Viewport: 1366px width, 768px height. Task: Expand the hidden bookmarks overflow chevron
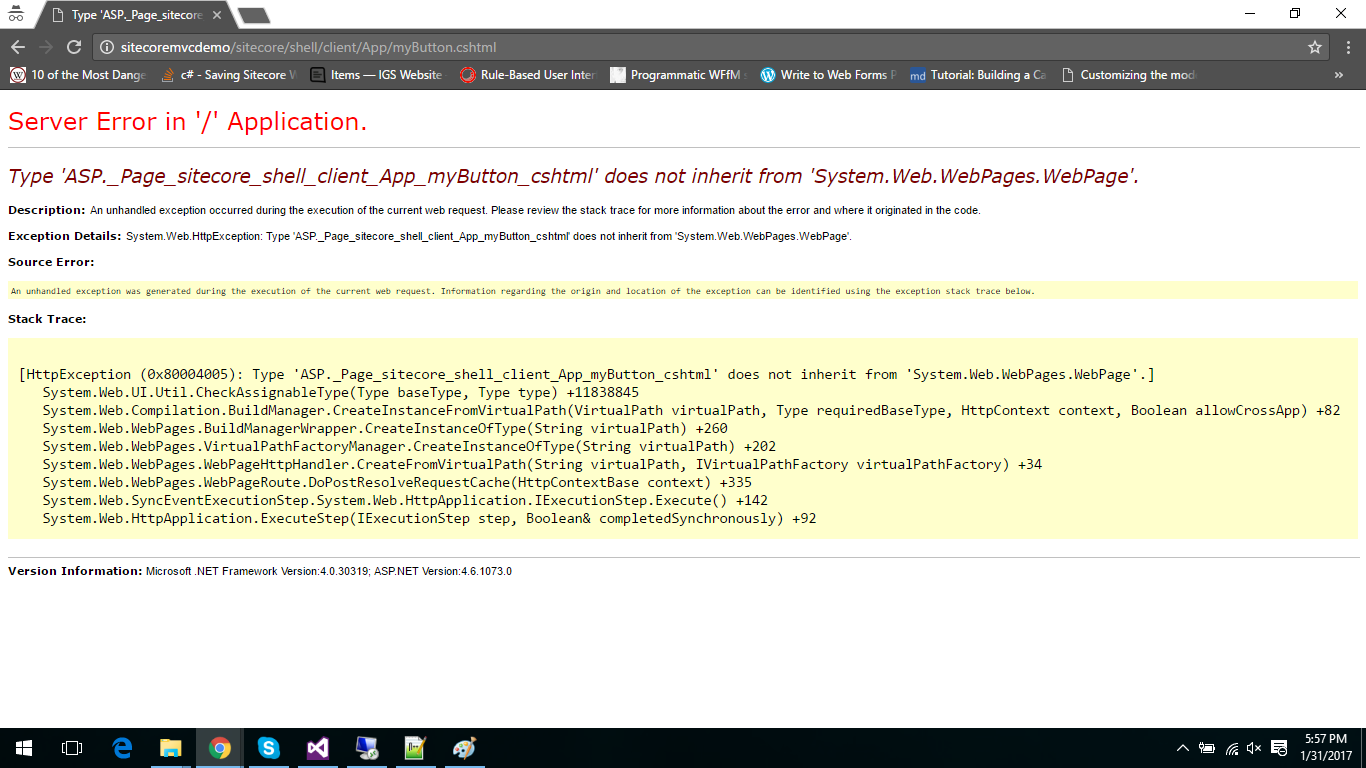tap(1339, 75)
